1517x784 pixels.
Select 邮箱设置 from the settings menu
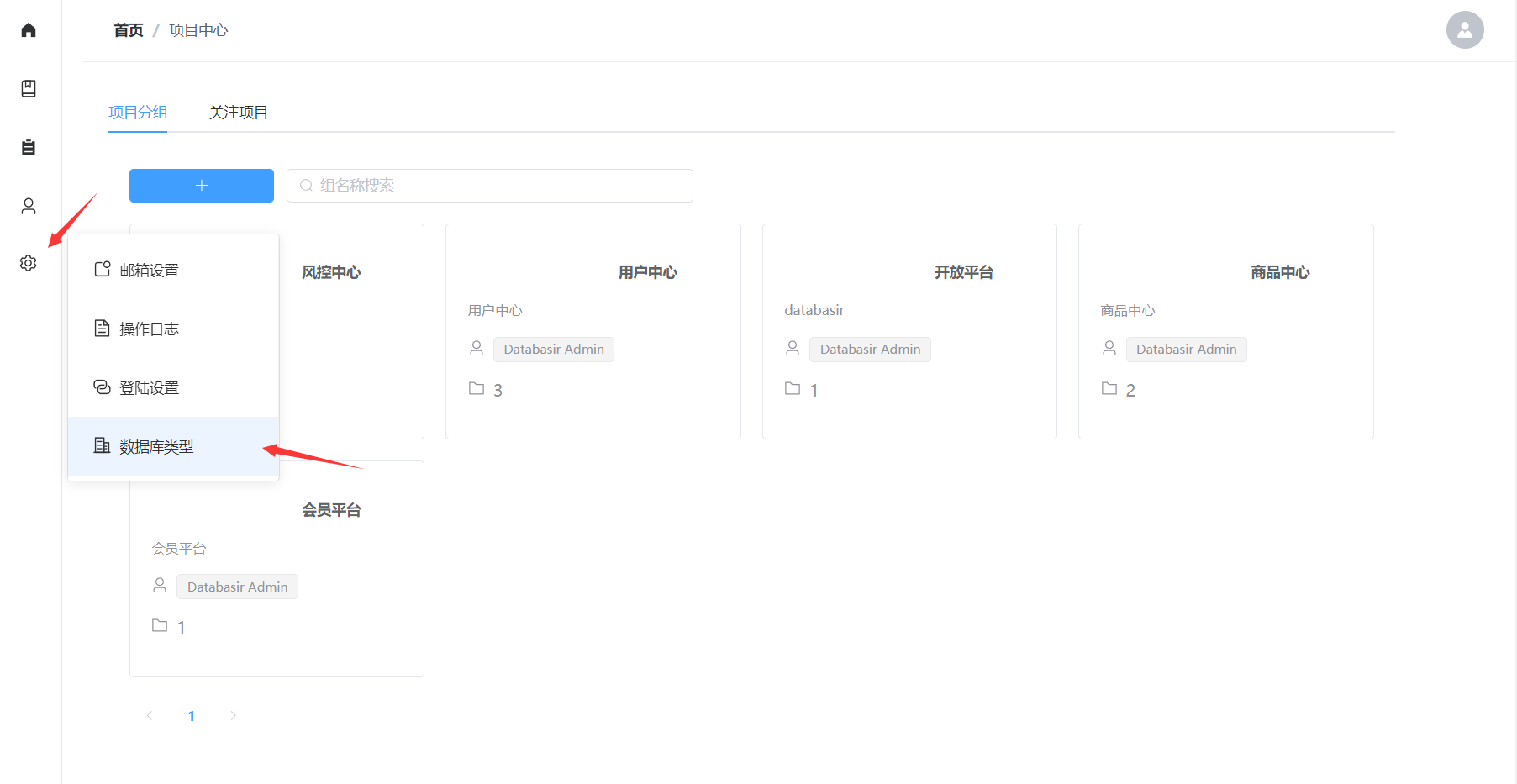[x=149, y=270]
